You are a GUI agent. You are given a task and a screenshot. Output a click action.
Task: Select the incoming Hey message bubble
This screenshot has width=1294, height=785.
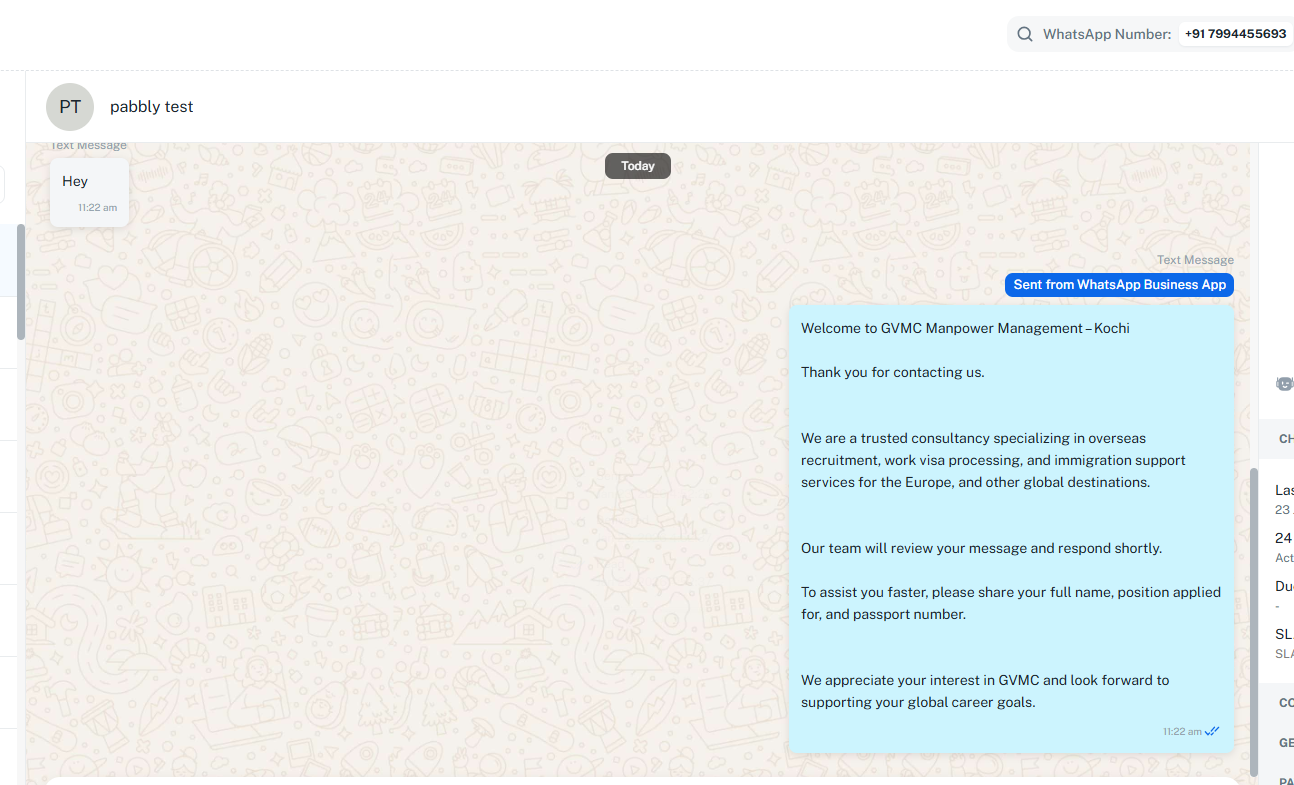[89, 191]
